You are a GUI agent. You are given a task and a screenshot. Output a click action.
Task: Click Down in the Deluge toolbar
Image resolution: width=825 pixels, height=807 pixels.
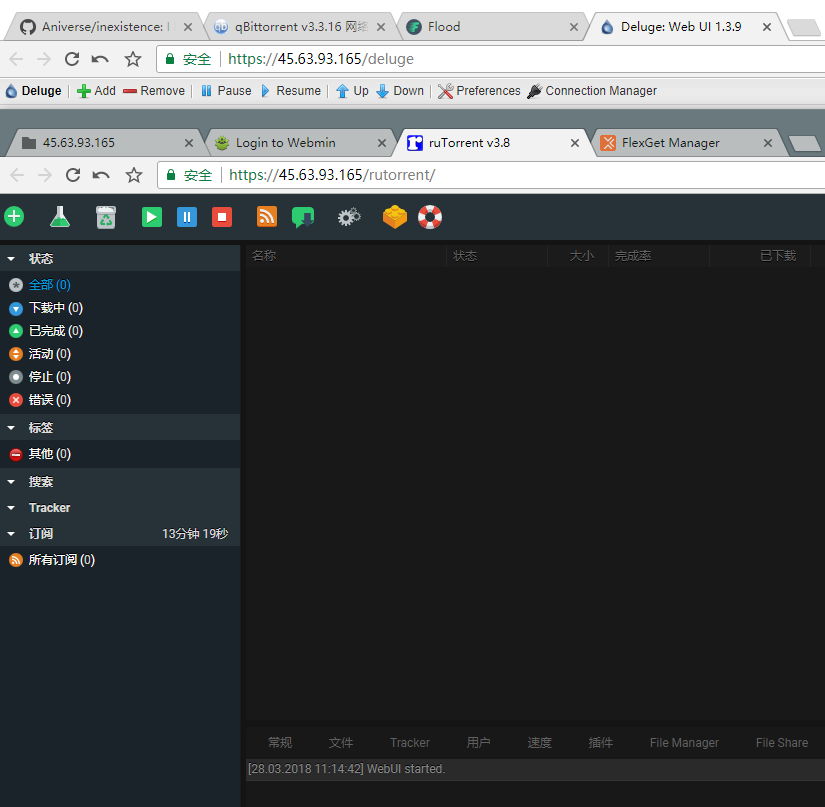coord(400,91)
